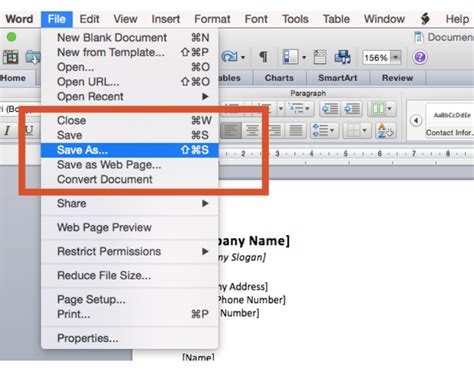Click the purple Help question mark icon
The width and height of the screenshot is (474, 370).
click(x=420, y=57)
